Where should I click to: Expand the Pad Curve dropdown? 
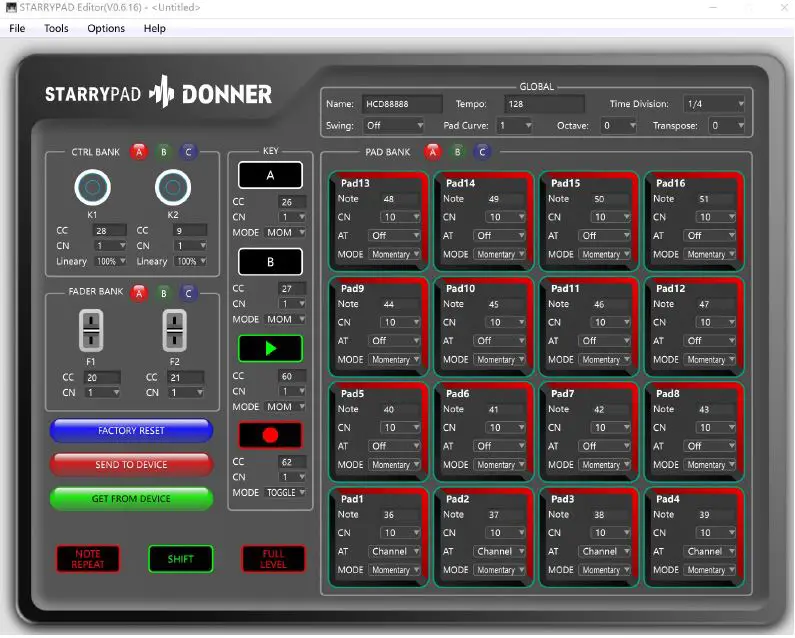coord(515,125)
